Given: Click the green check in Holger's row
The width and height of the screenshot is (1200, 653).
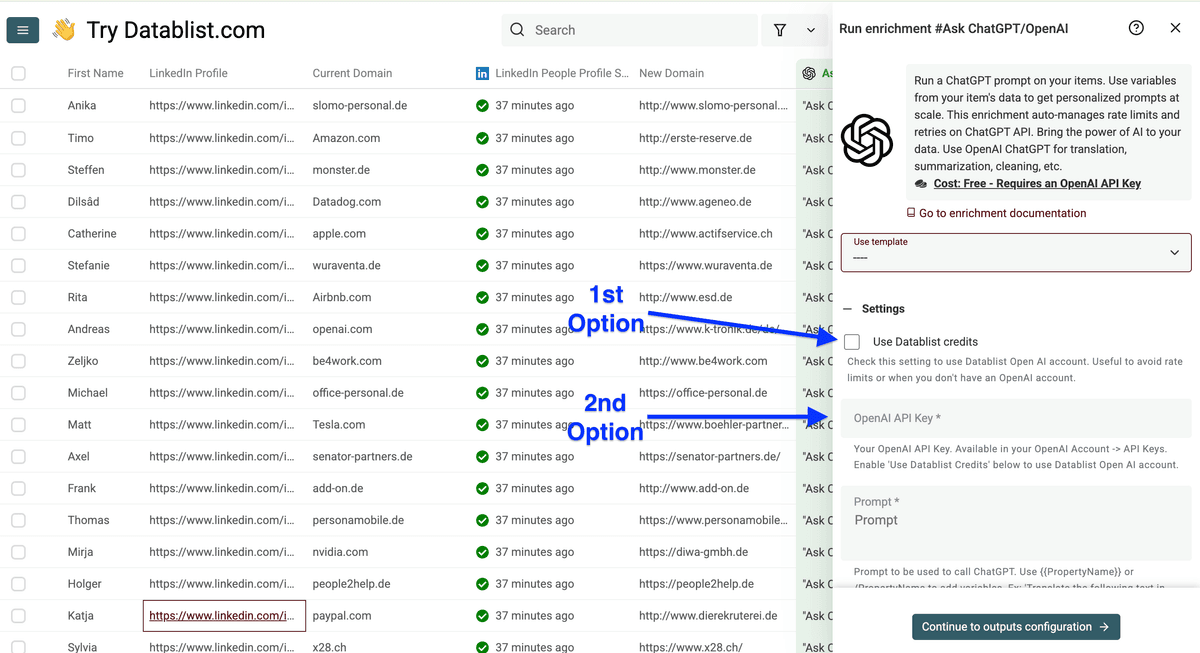Looking at the screenshot, I should pos(483,584).
